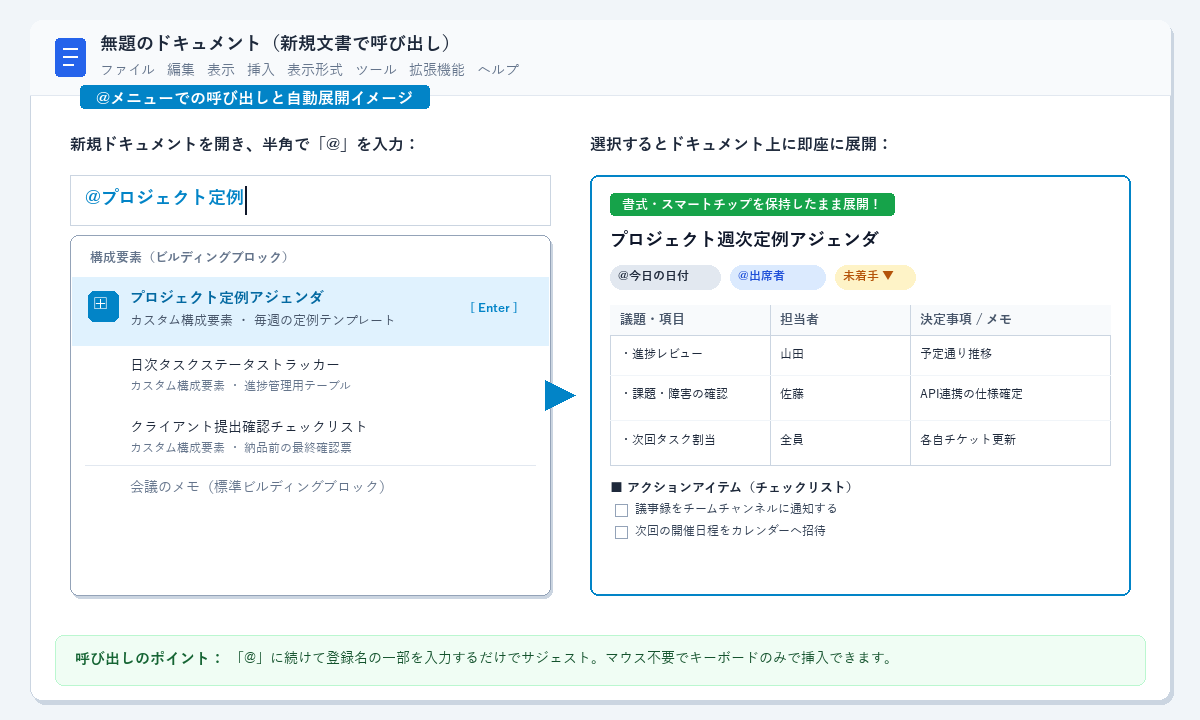This screenshot has height=720, width=1200.
Task: Click the 構成要素(ビルディングブロック) list header
Action: (x=190, y=257)
